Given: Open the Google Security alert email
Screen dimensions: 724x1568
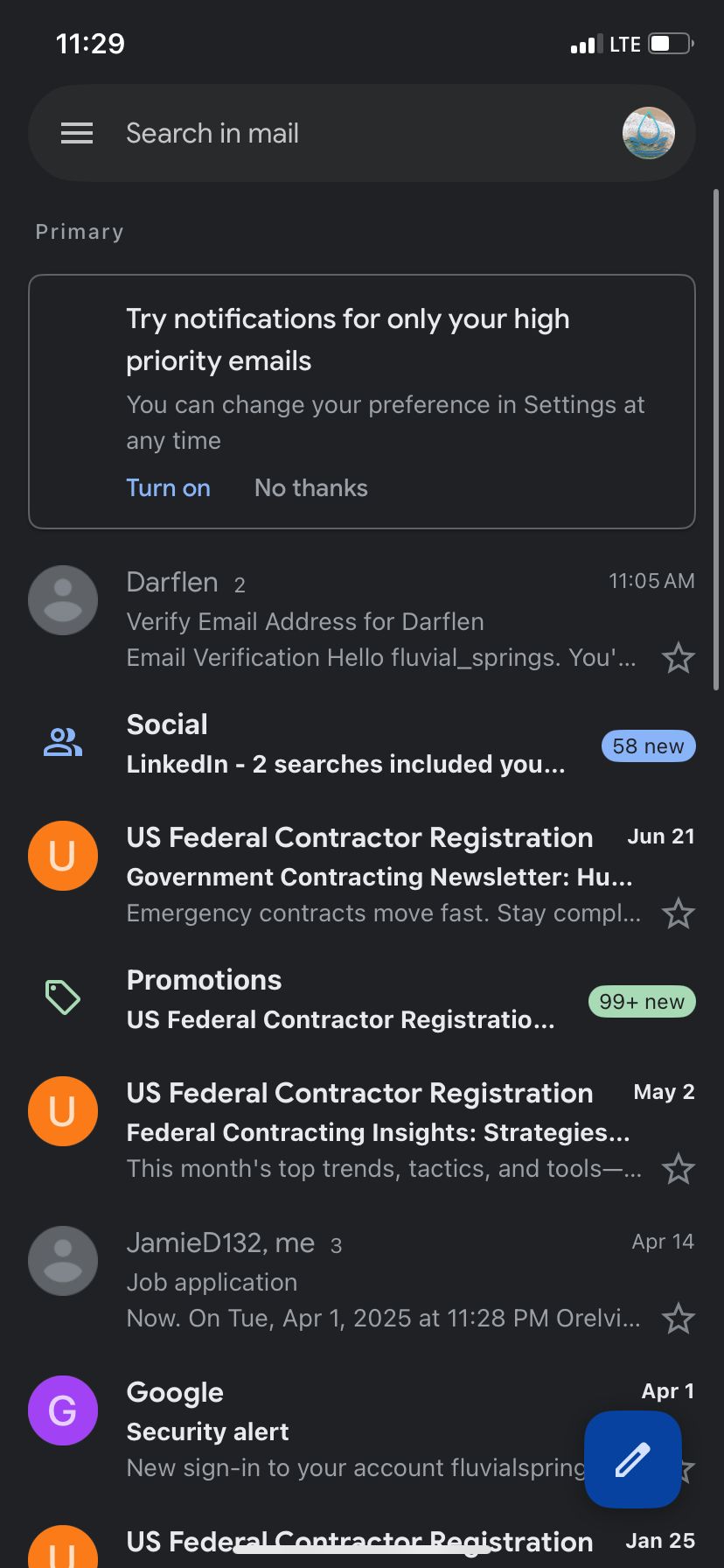Looking at the screenshot, I should (x=362, y=1430).
